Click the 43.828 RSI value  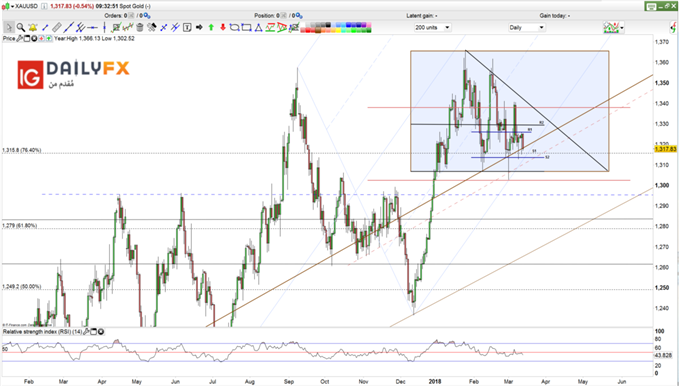(x=663, y=355)
